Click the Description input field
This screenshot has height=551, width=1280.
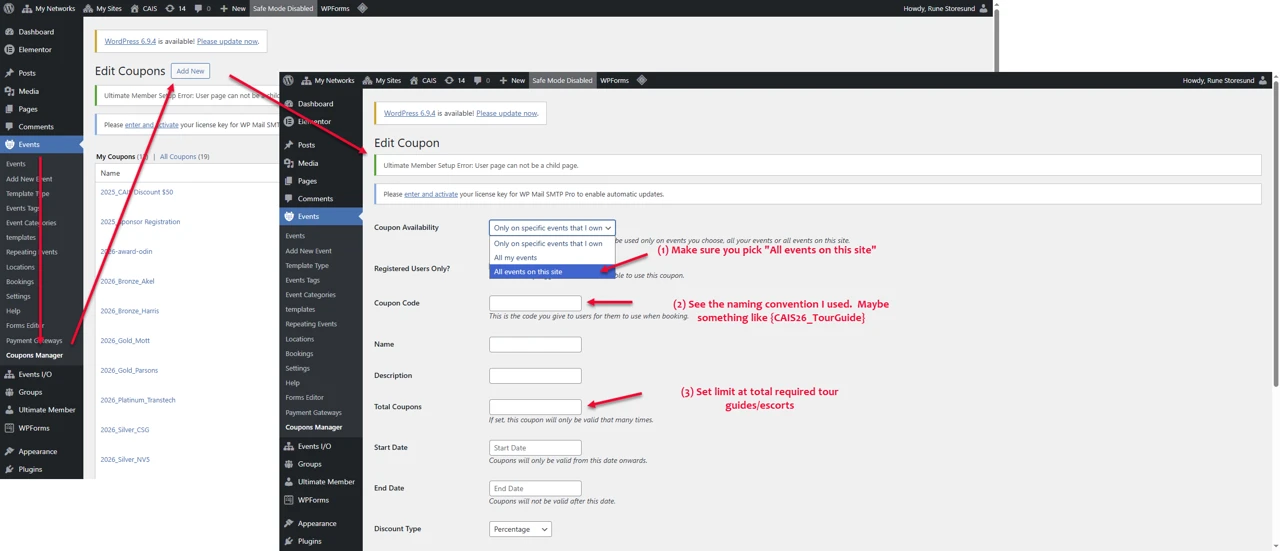pos(535,376)
